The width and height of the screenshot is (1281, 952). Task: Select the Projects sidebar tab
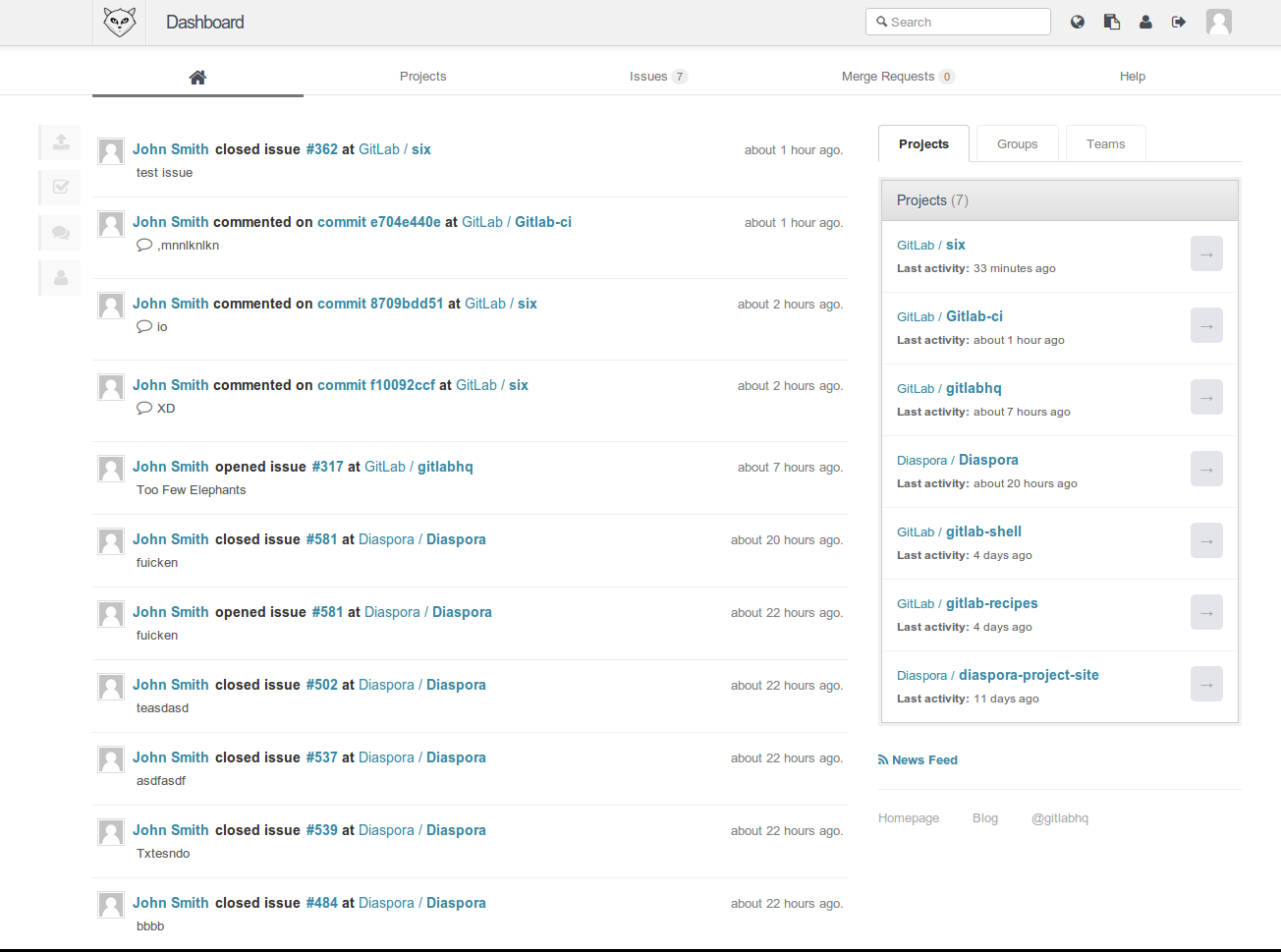(923, 144)
